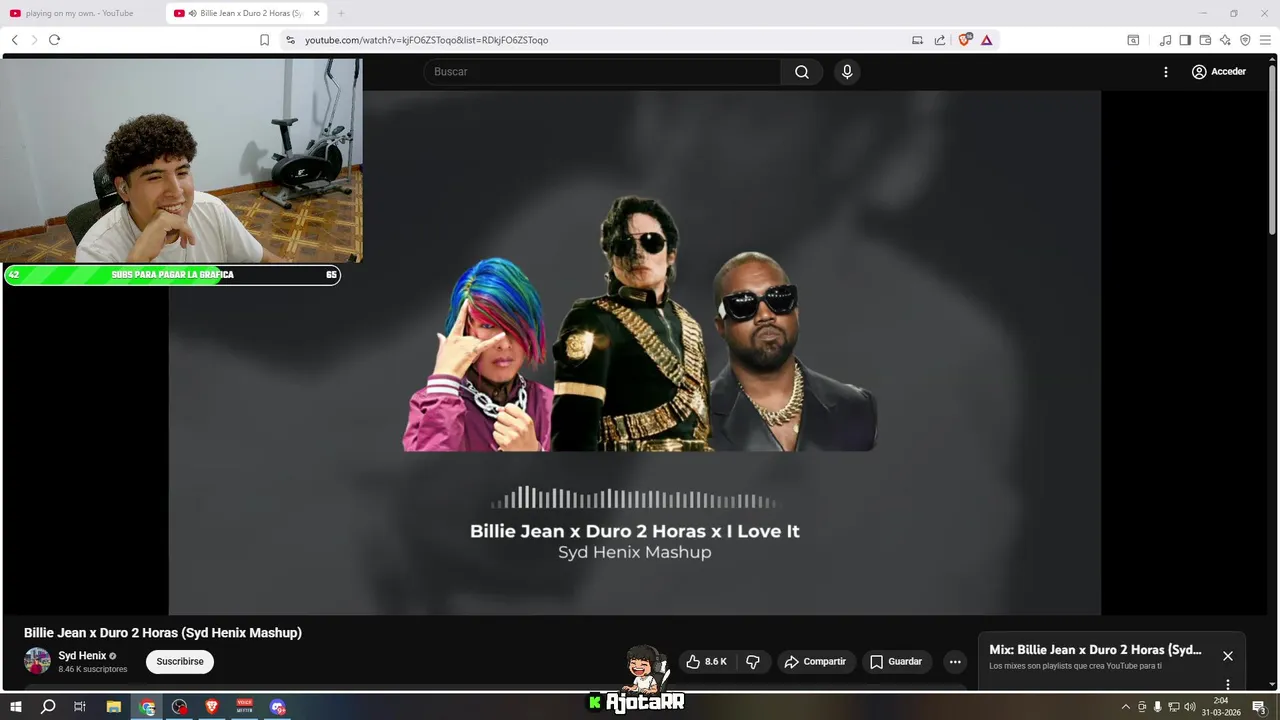This screenshot has height=720, width=1280.
Task: Click Mix: Billie Jean x Duro playlist title
Action: [x=1095, y=650]
